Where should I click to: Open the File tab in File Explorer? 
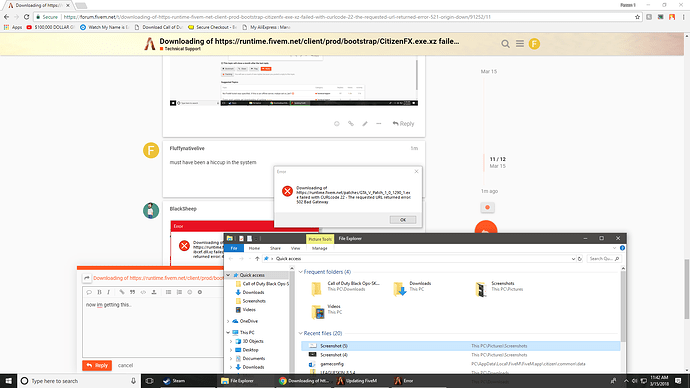(x=234, y=248)
